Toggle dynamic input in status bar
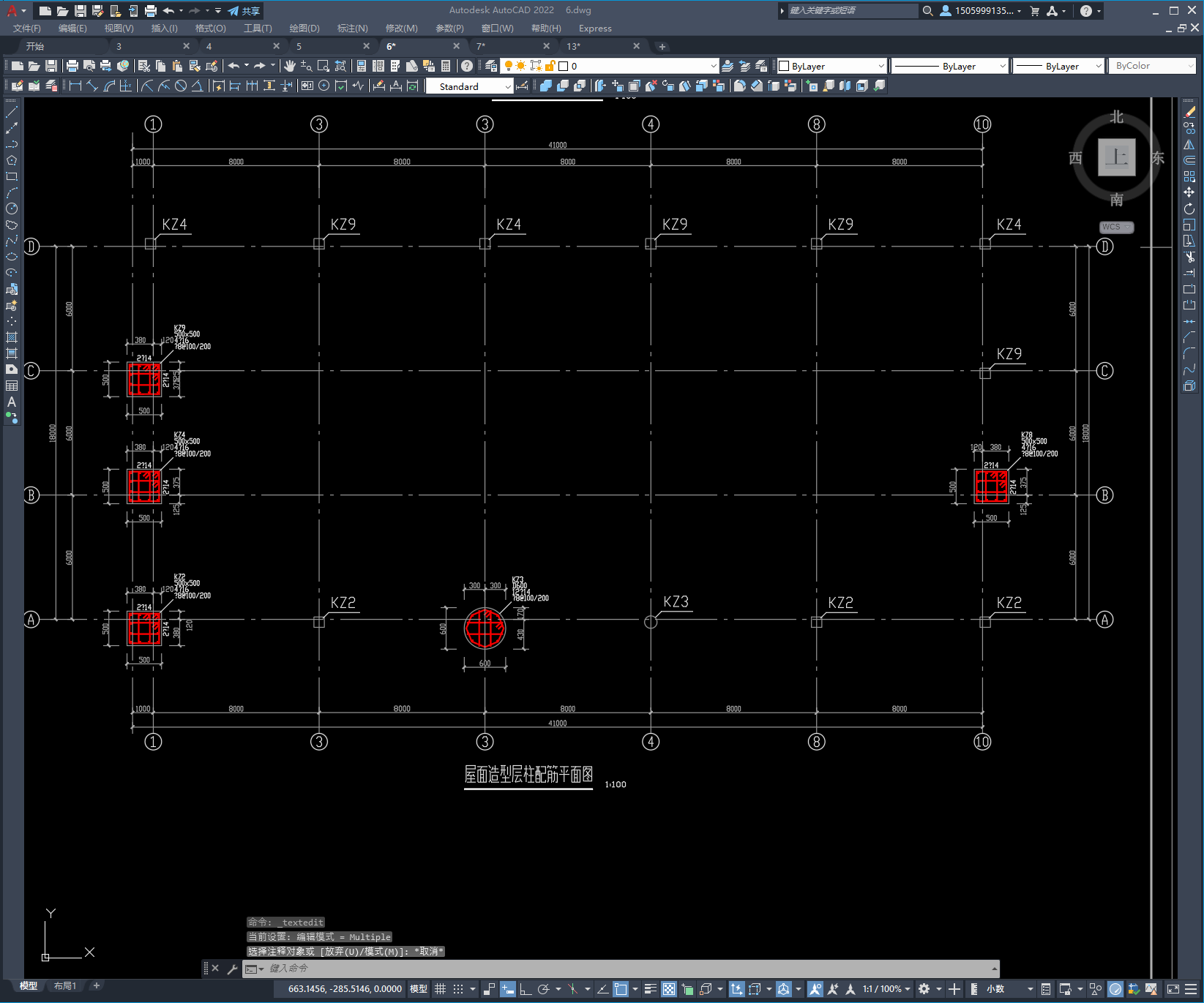Viewport: 1204px width, 1003px height. (508, 989)
